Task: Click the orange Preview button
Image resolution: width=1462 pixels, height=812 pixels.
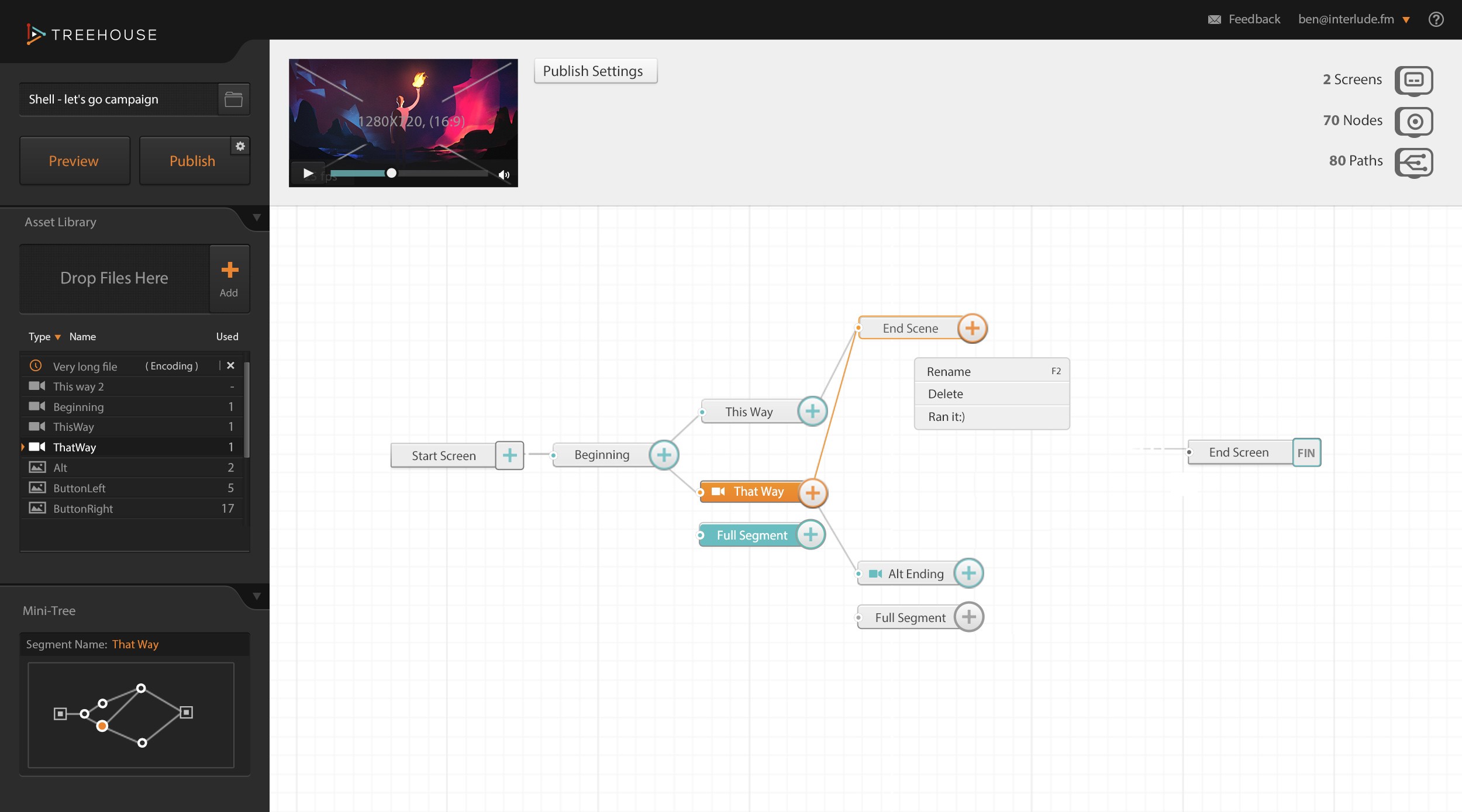Action: 74,161
